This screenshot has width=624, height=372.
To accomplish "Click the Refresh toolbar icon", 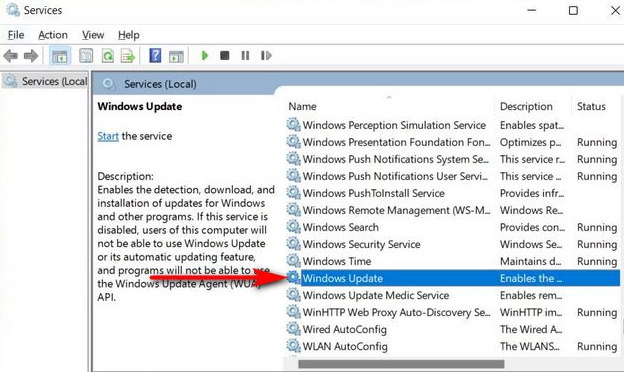I will (x=108, y=56).
